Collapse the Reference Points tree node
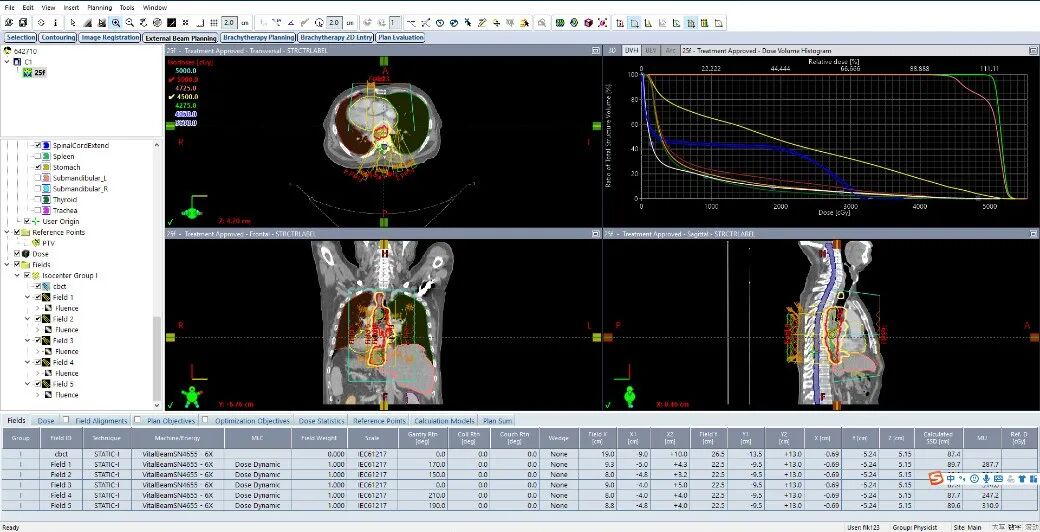The height and width of the screenshot is (532, 1040). [x=7, y=232]
